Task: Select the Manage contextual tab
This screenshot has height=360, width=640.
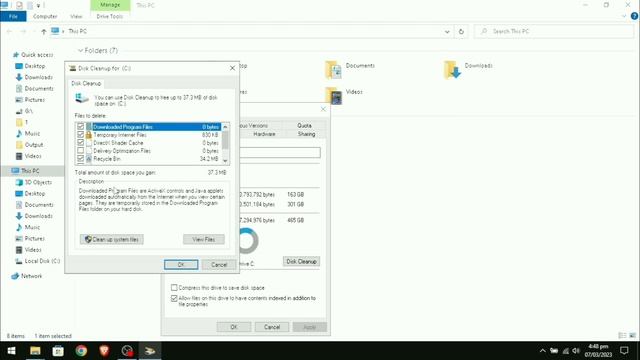Action: [x=110, y=5]
